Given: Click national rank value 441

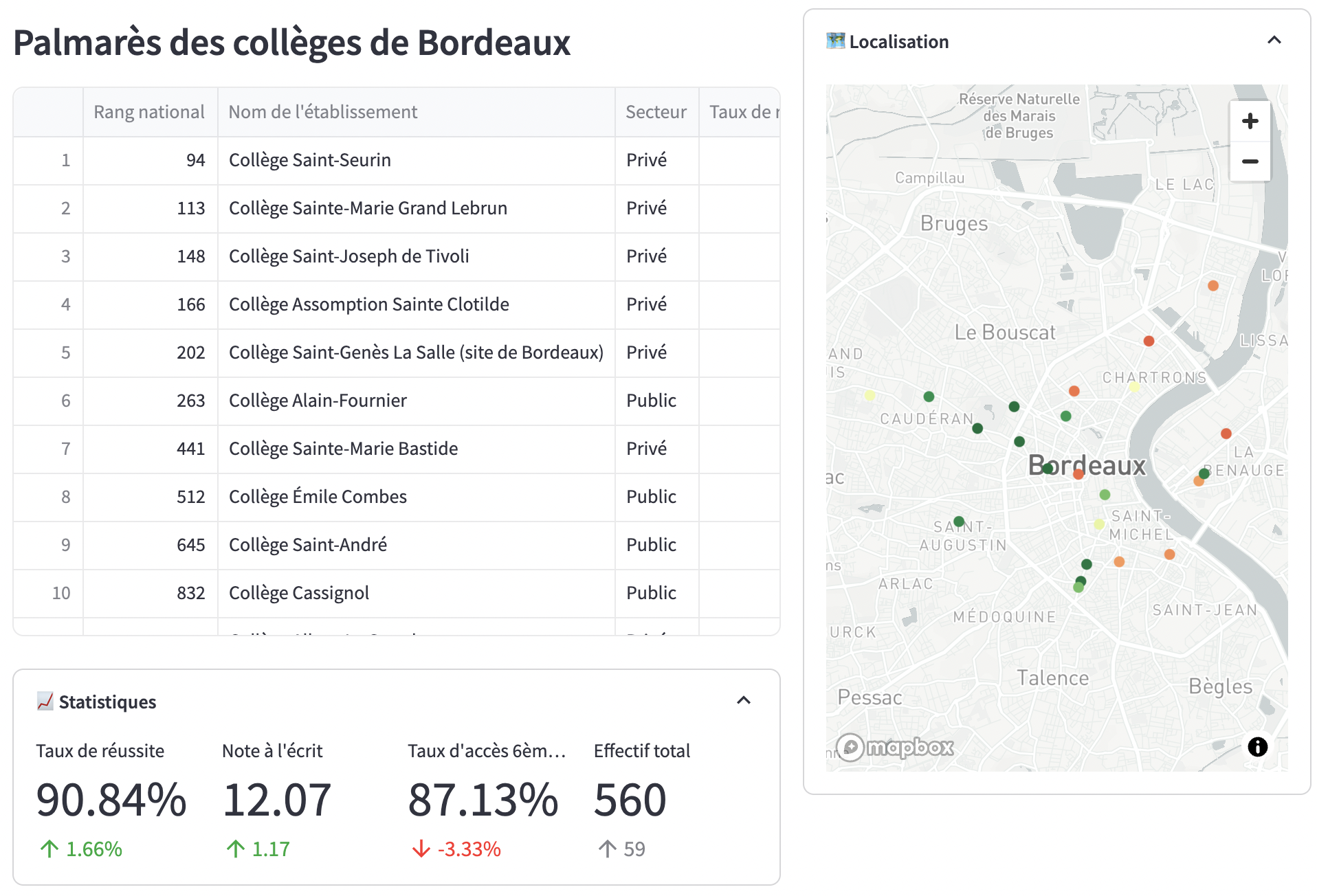Looking at the screenshot, I should point(150,449).
